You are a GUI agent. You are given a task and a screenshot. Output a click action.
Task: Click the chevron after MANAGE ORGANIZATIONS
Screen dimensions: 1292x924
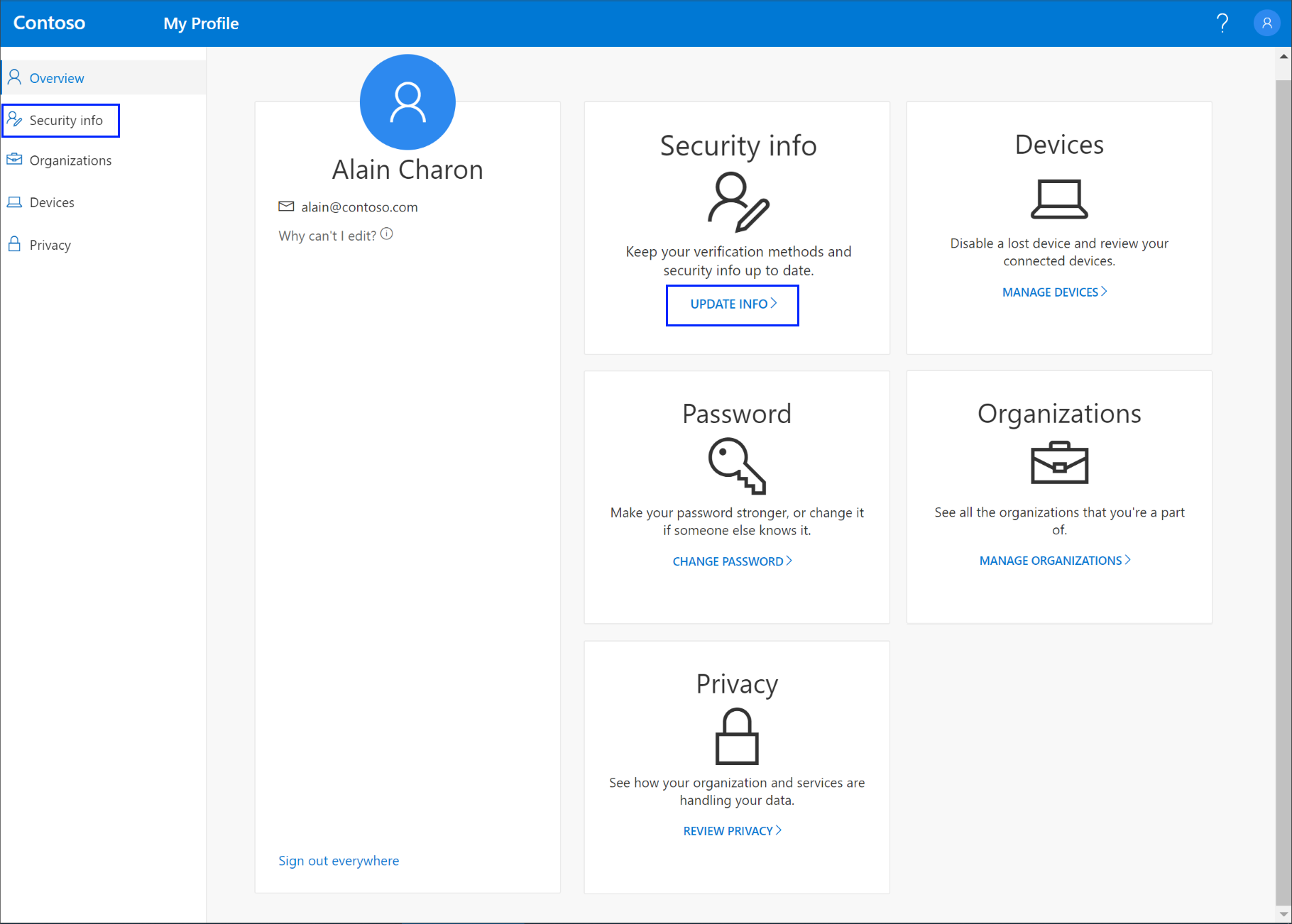1128,560
